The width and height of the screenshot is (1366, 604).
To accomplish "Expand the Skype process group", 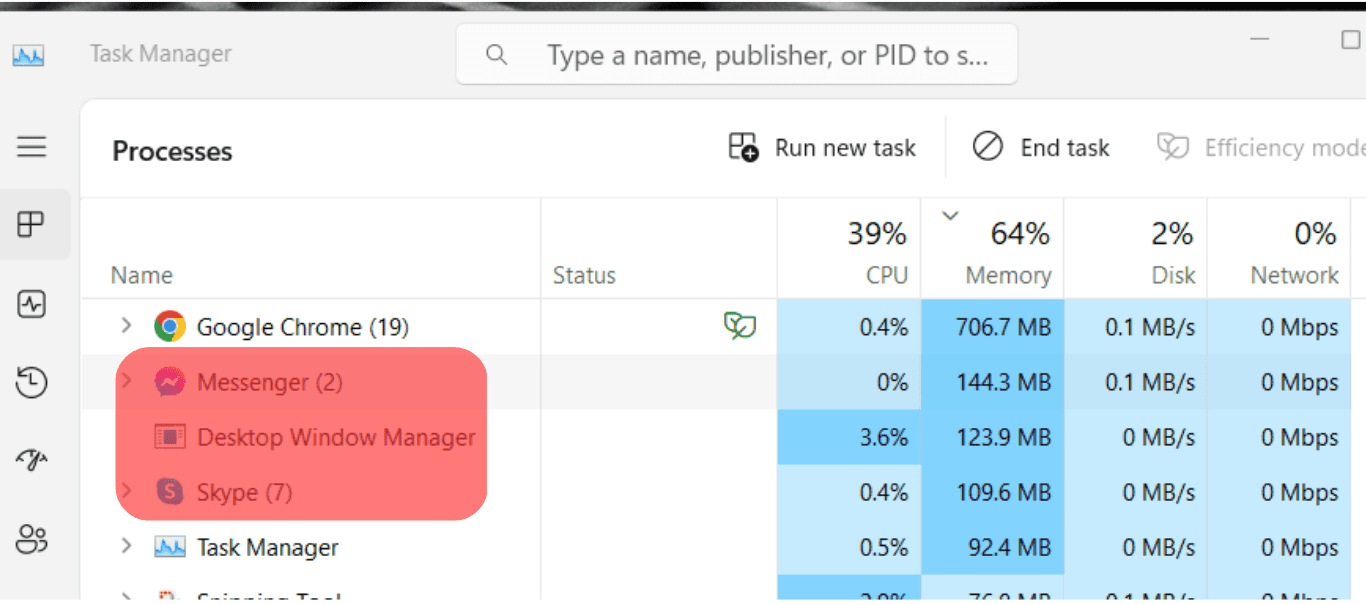I will [126, 491].
